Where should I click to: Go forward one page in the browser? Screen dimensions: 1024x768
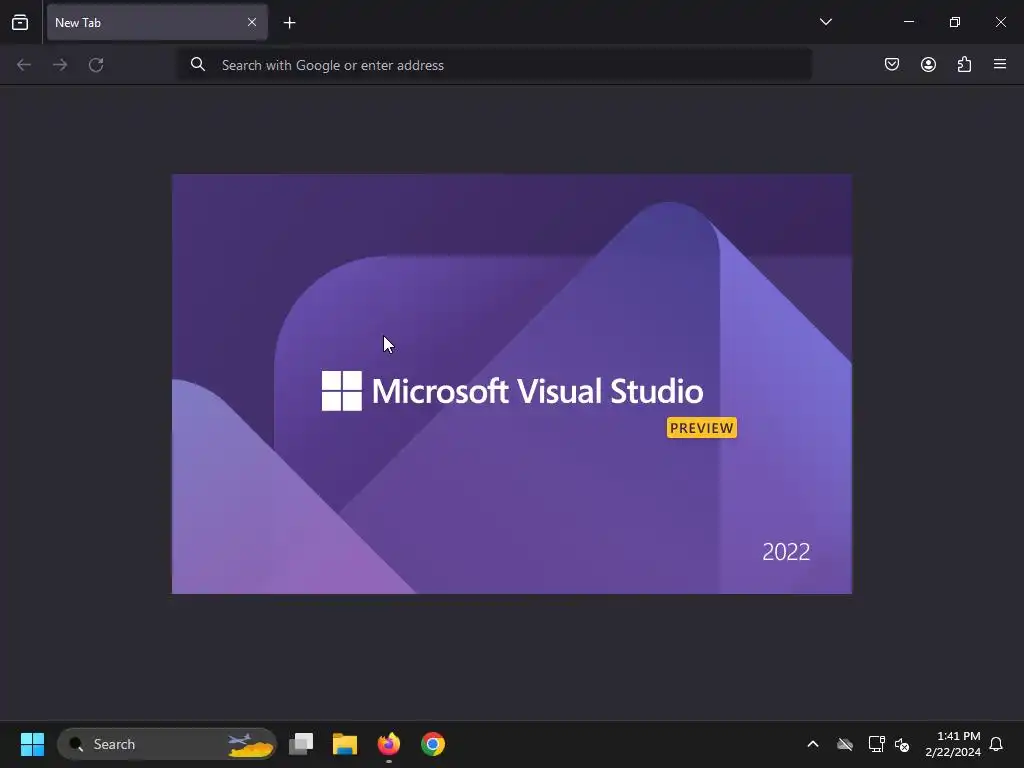[x=60, y=65]
